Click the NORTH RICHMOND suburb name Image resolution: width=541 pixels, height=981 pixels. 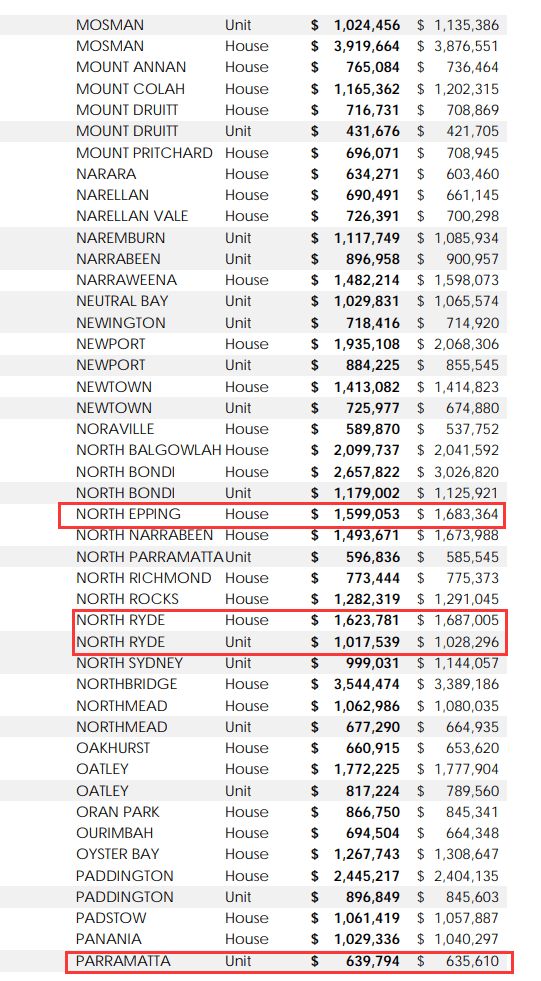(x=144, y=578)
